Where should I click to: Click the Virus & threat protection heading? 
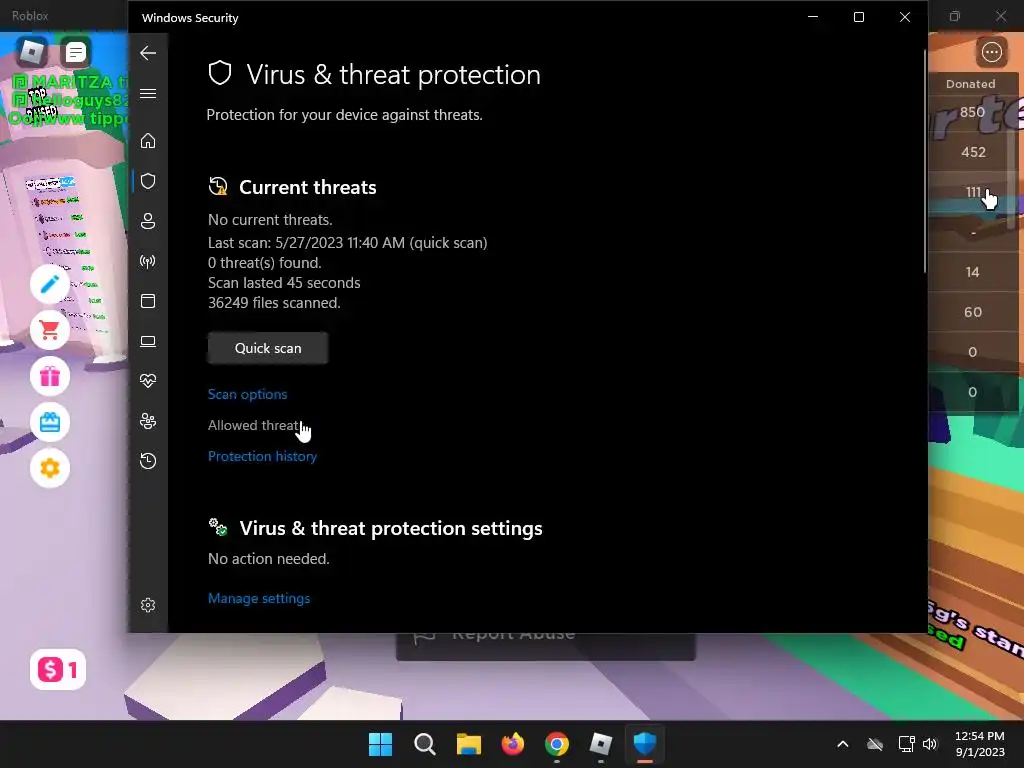393,74
